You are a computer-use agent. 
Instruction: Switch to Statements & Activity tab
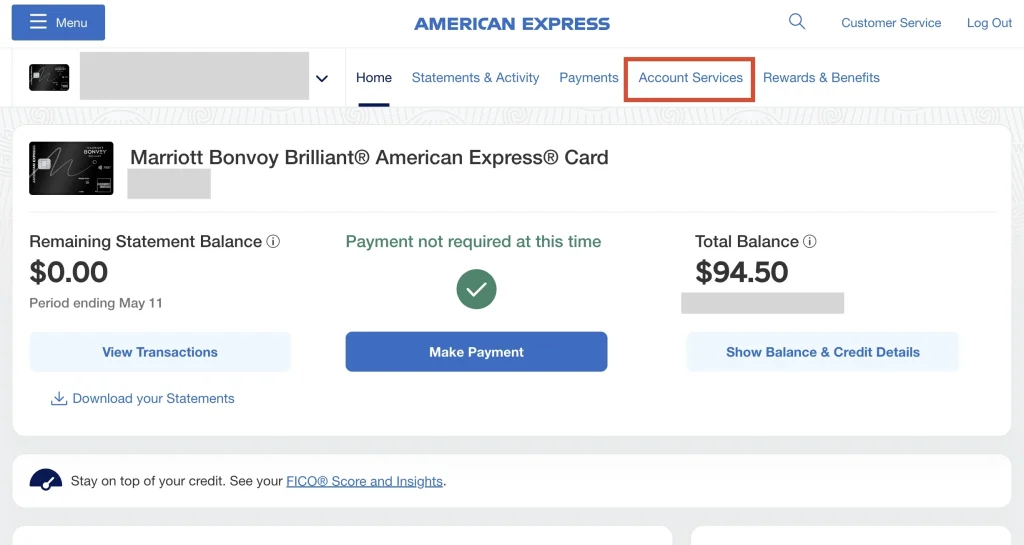pyautogui.click(x=475, y=78)
